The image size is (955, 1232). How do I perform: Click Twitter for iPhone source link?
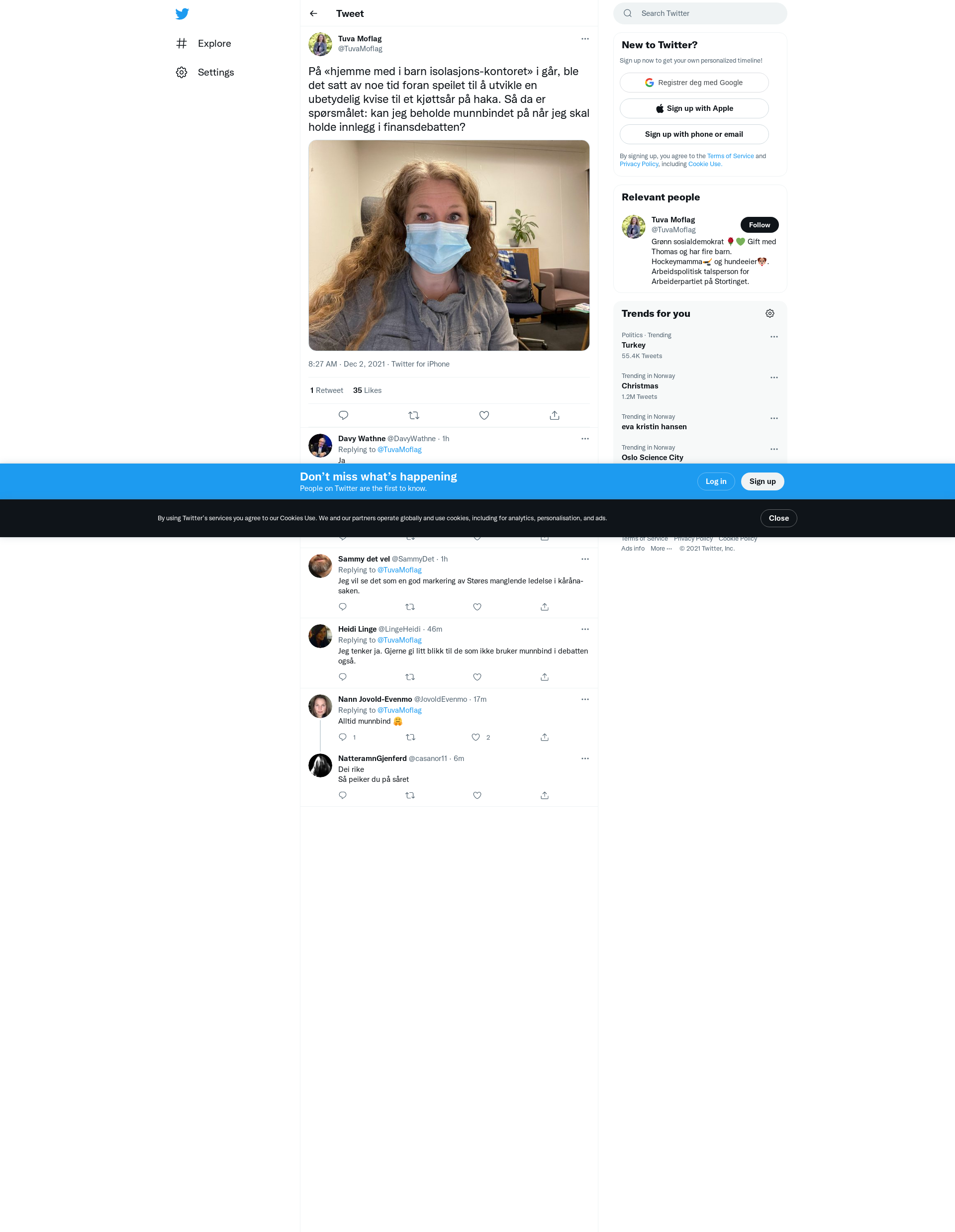tap(420, 364)
